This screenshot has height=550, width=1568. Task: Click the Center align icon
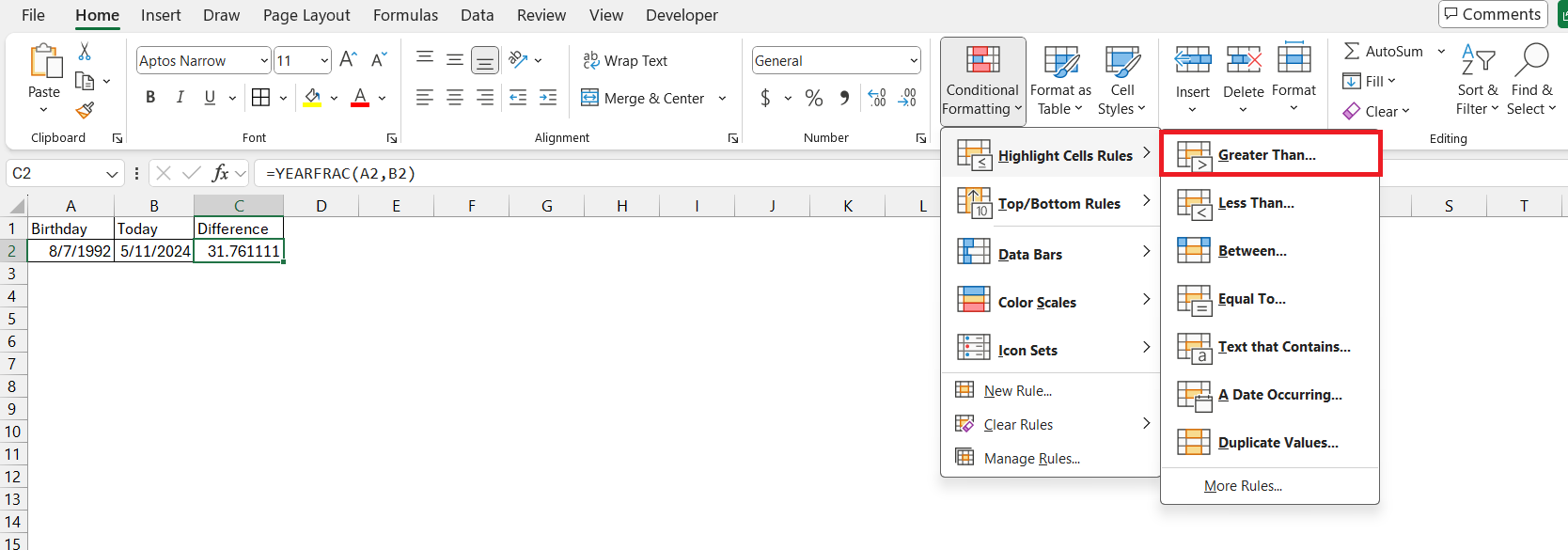pyautogui.click(x=455, y=98)
